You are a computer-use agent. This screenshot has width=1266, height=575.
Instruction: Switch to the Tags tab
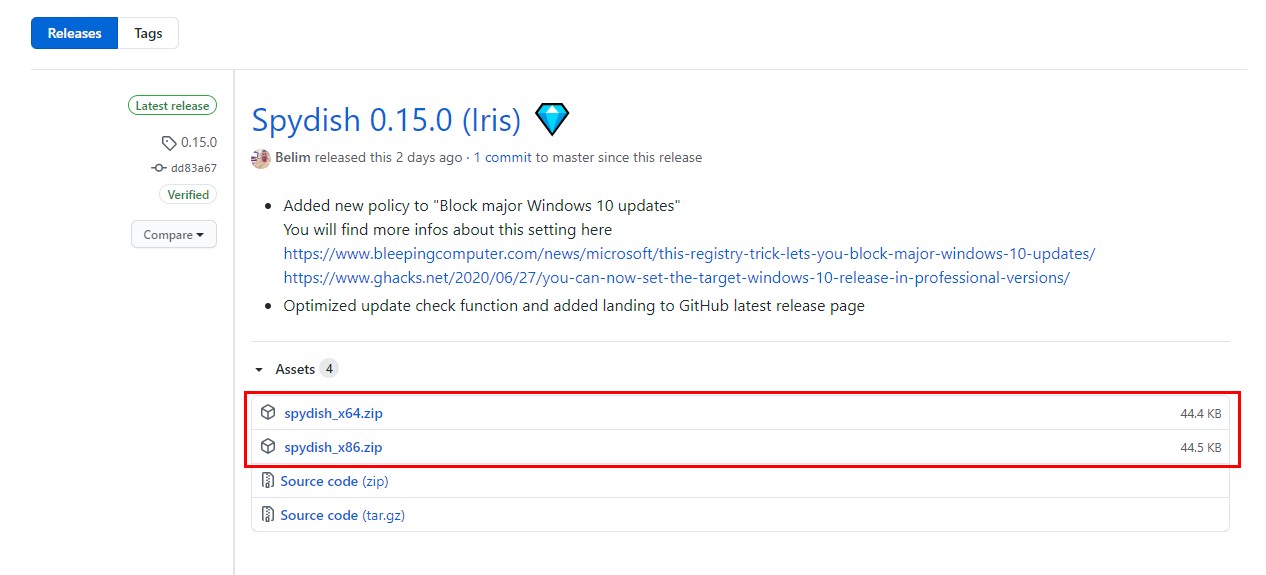[x=148, y=33]
